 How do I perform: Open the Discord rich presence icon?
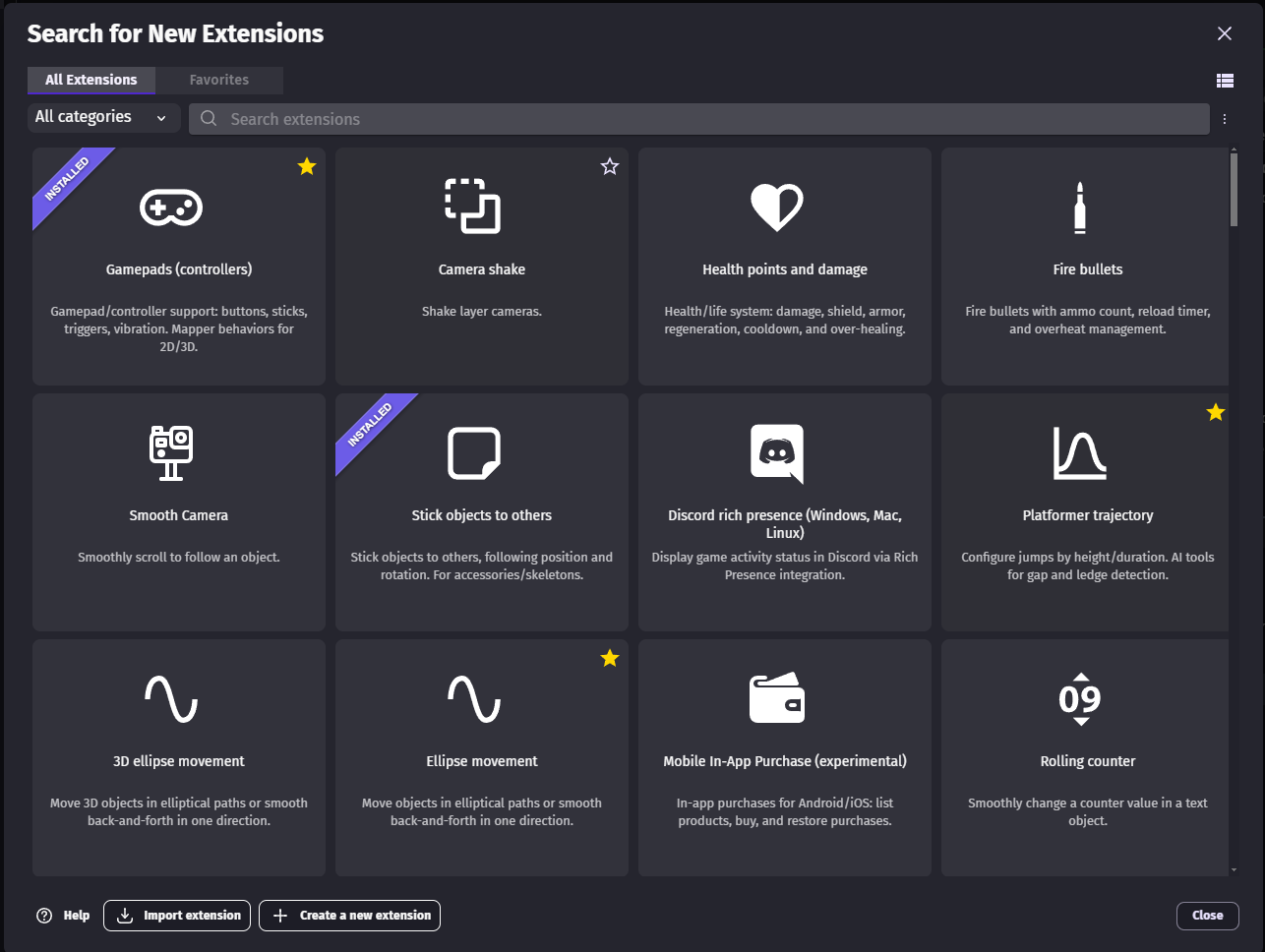777,453
